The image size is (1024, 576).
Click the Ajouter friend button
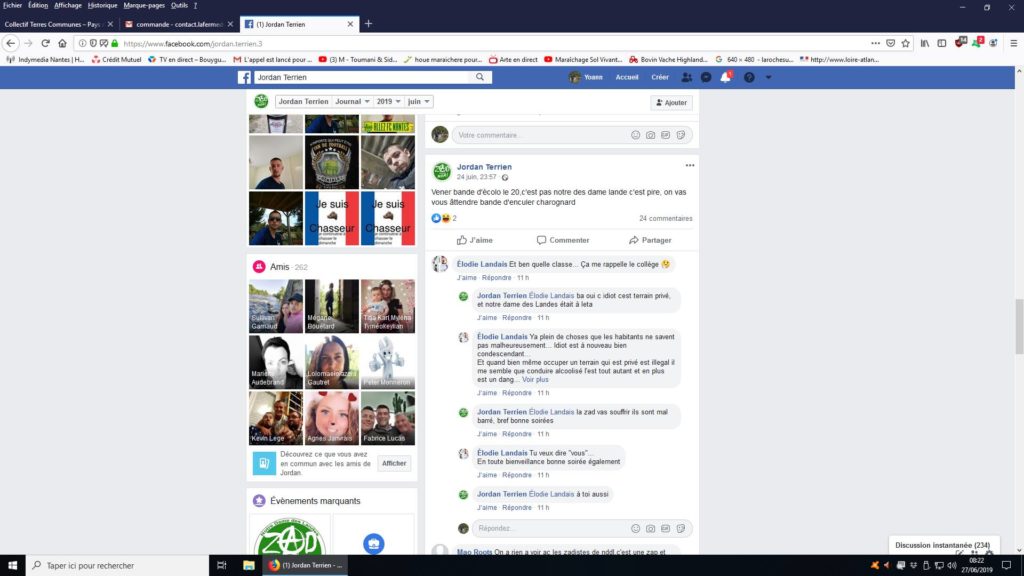coord(671,103)
